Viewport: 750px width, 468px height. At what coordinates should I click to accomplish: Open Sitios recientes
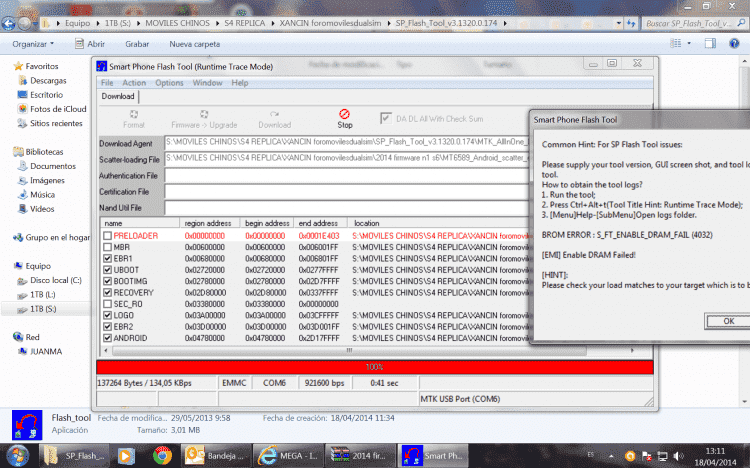pyautogui.click(x=56, y=123)
